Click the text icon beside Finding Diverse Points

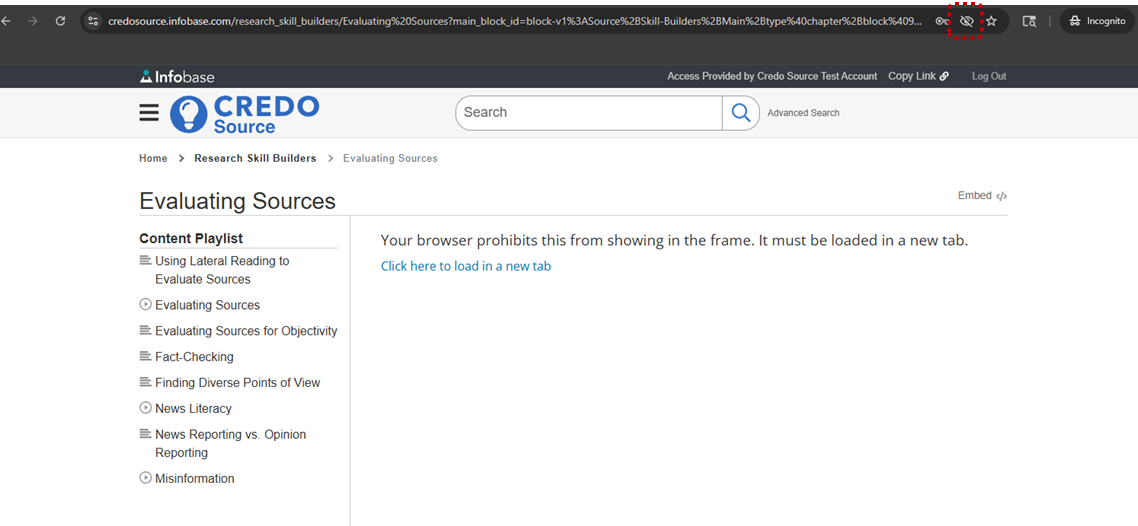(145, 382)
